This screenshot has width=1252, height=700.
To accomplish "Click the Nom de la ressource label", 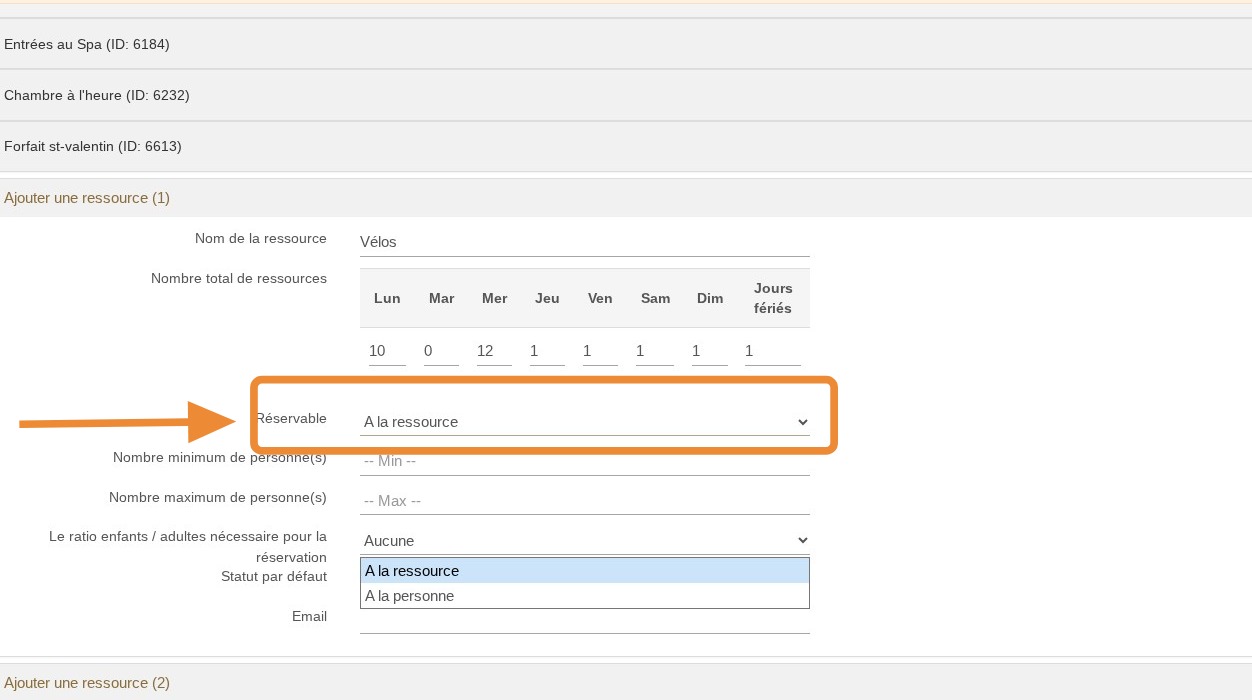I will pyautogui.click(x=261, y=238).
